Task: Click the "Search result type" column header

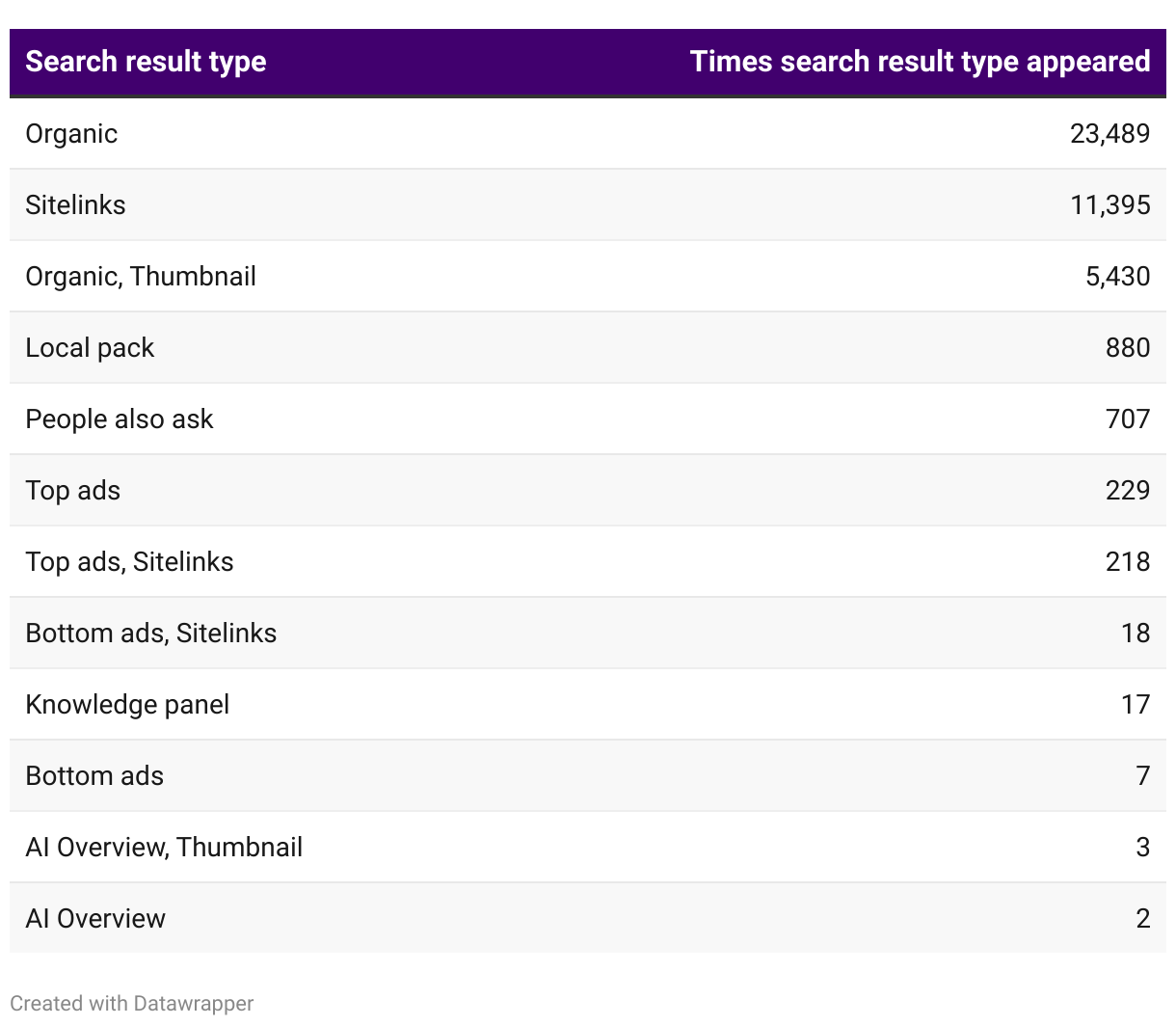Action: 146,62
